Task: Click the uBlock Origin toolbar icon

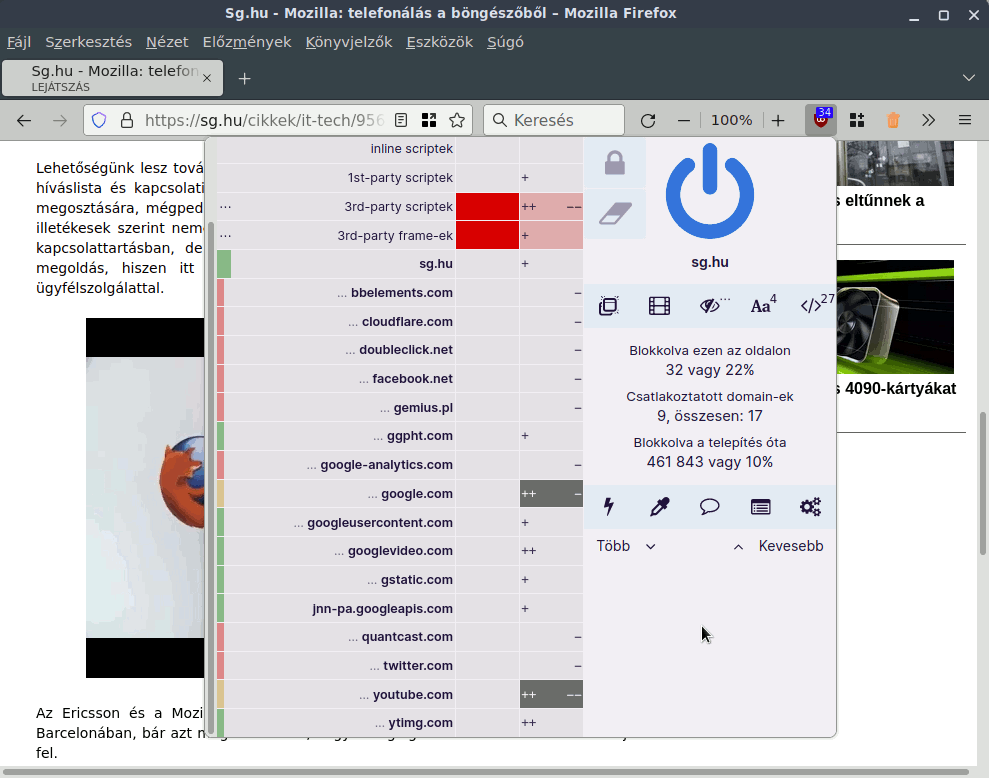Action: 821,120
